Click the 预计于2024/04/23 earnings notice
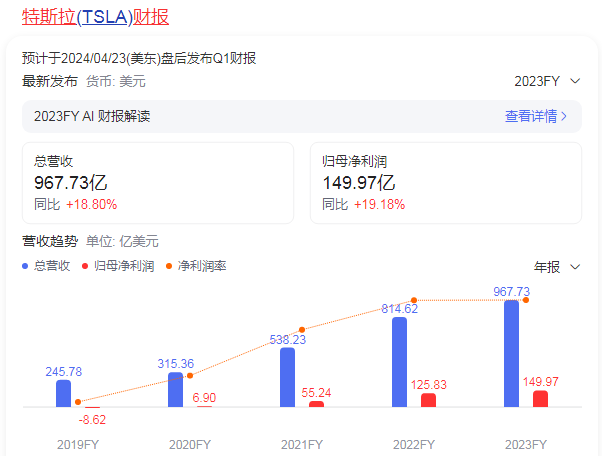 [139, 58]
